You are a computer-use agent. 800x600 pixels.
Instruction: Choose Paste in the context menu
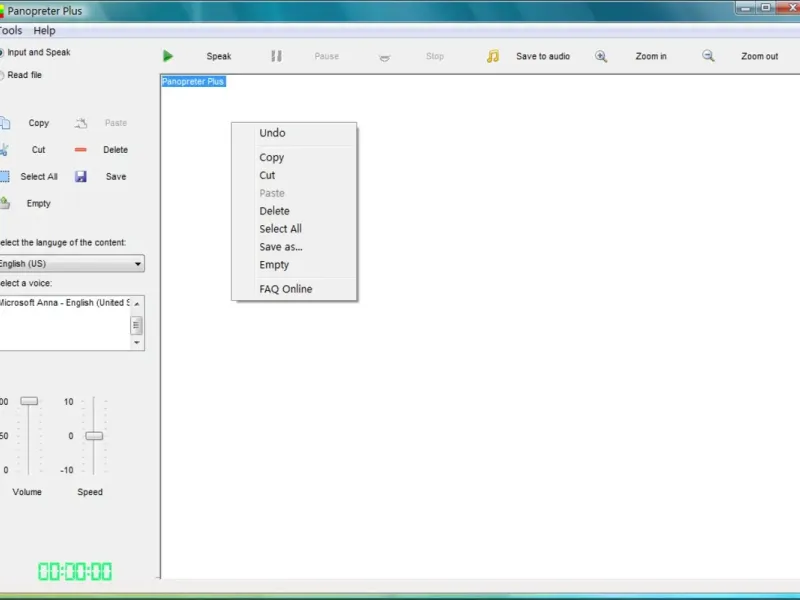(x=294, y=193)
